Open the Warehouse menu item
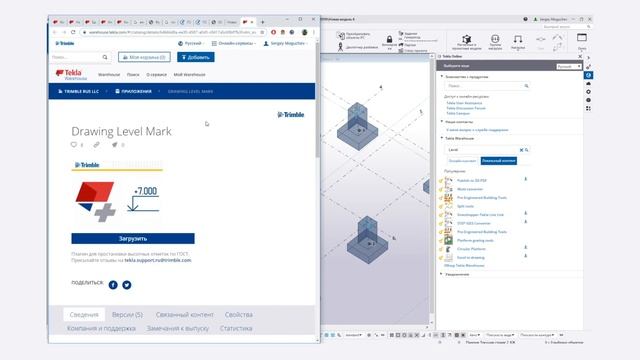This screenshot has width=640, height=360. coord(109,75)
